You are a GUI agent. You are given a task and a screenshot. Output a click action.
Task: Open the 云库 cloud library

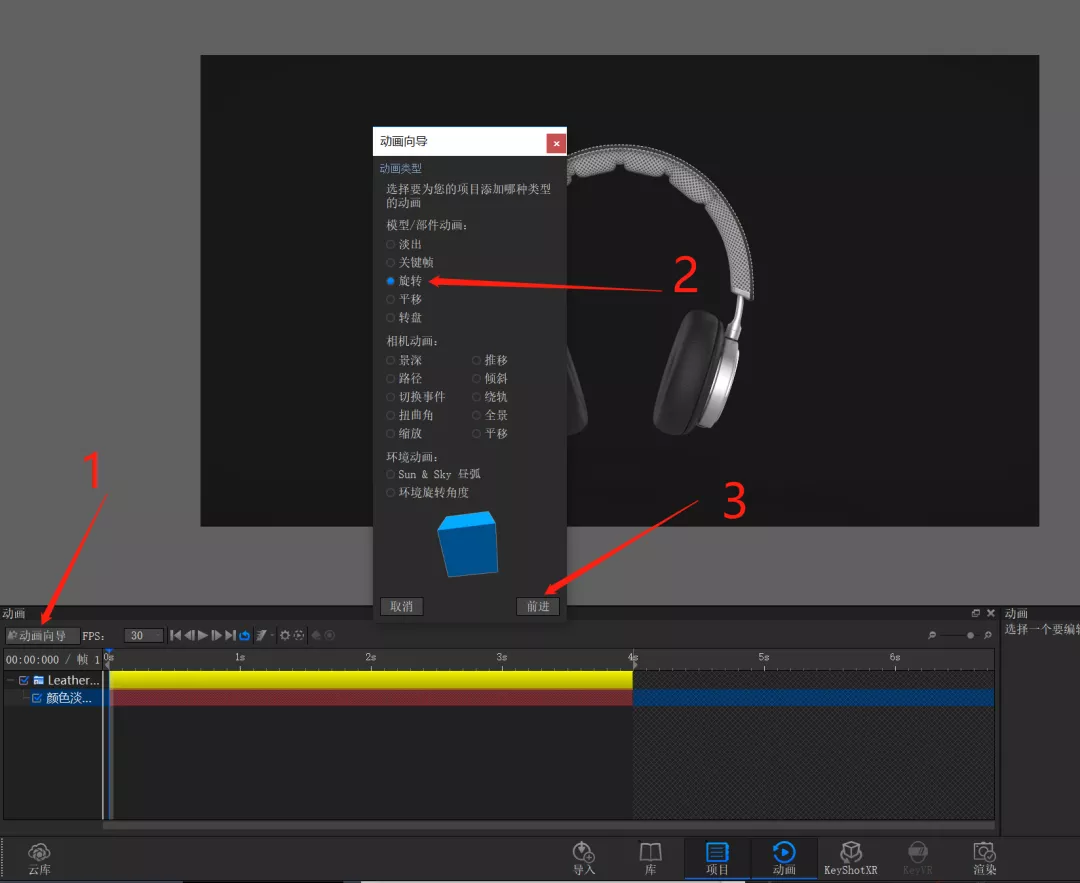tap(39, 858)
